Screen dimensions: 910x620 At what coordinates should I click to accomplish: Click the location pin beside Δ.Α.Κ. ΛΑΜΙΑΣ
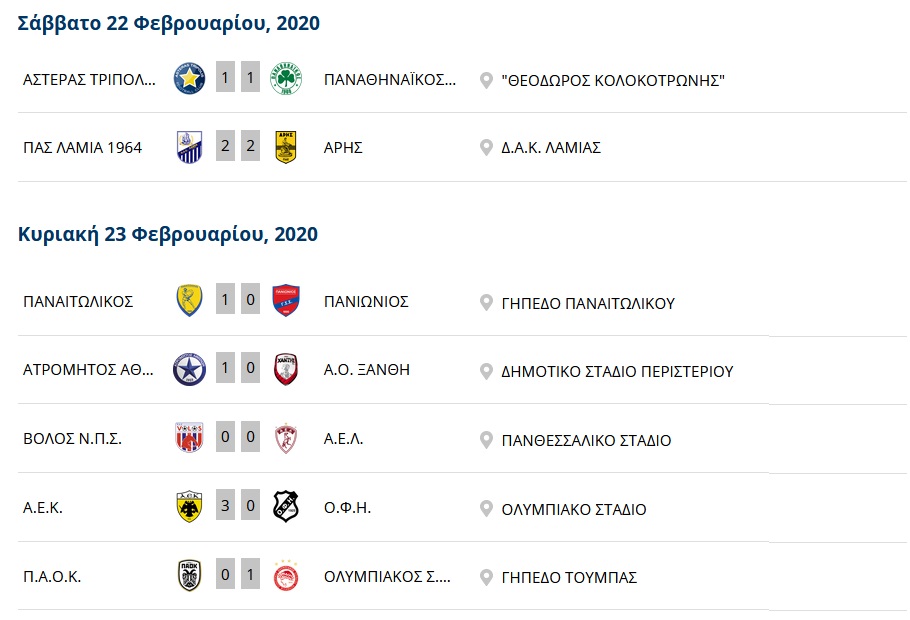(487, 148)
